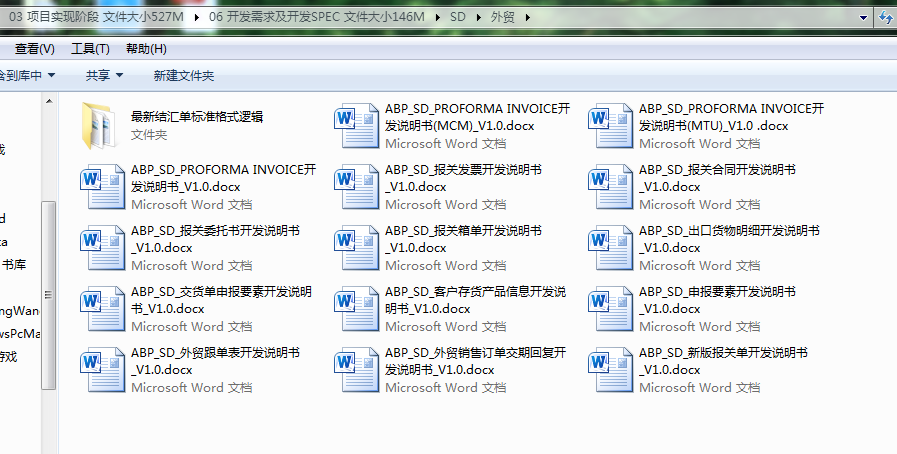Click Word icon of 报关发票开发说明书 file
The width and height of the screenshot is (897, 454).
(x=357, y=186)
